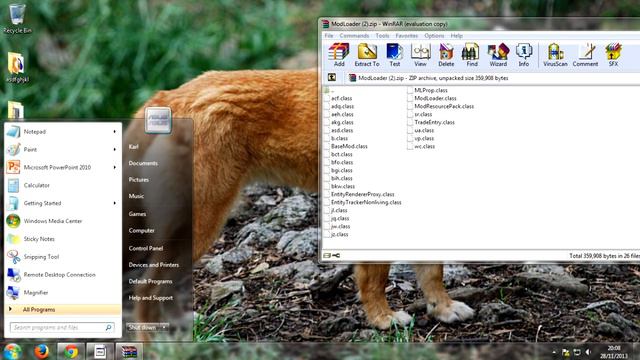Click the Add toolbar icon in WinRAR
The width and height of the screenshot is (640, 360).
(x=339, y=54)
